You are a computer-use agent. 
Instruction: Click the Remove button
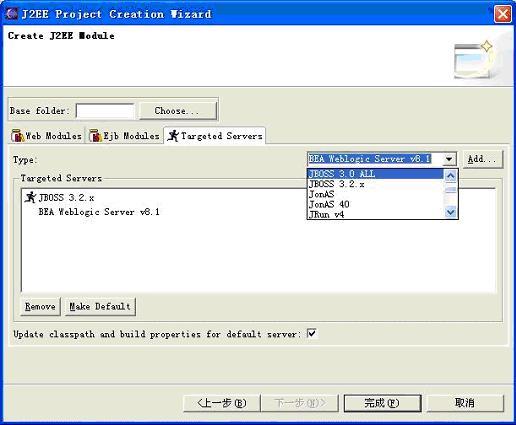(x=40, y=306)
